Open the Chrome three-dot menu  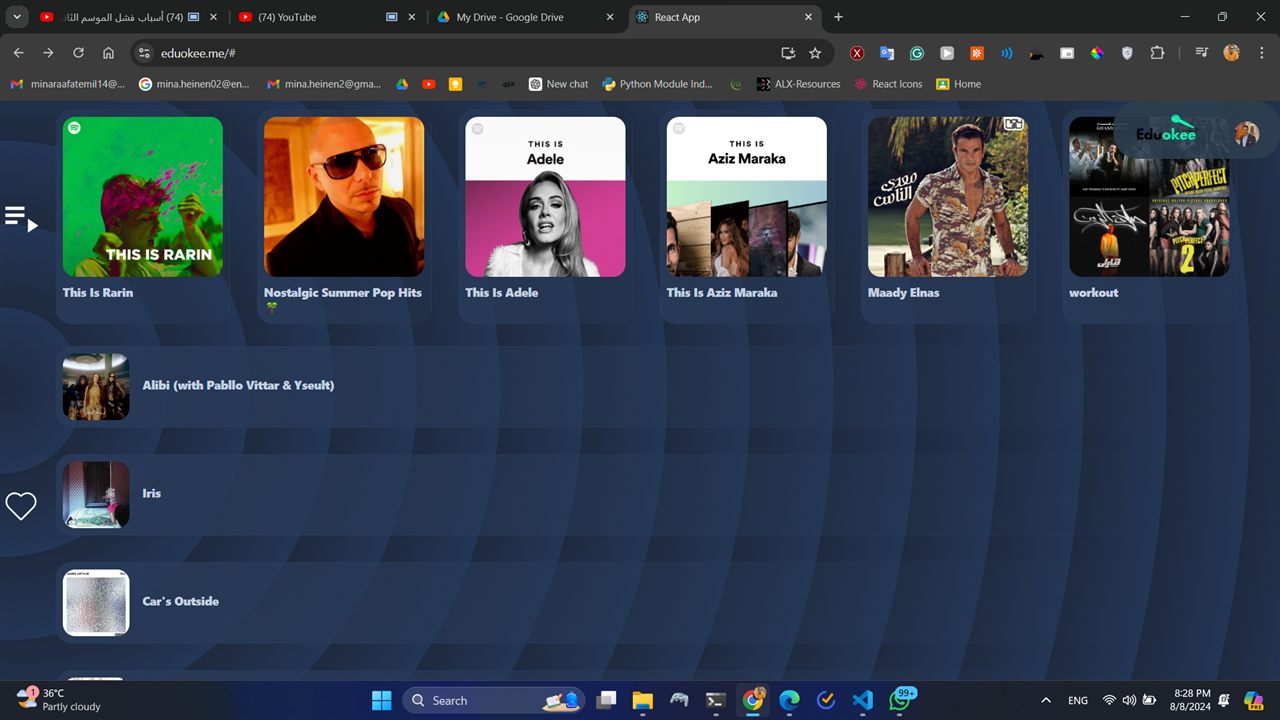point(1261,53)
